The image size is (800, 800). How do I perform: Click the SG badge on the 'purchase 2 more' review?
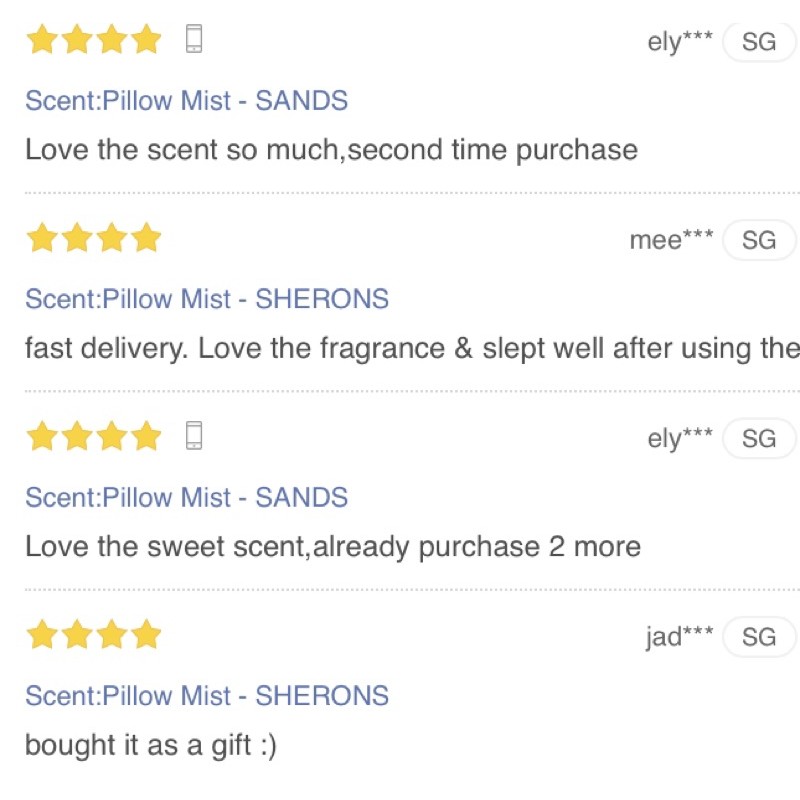click(759, 439)
